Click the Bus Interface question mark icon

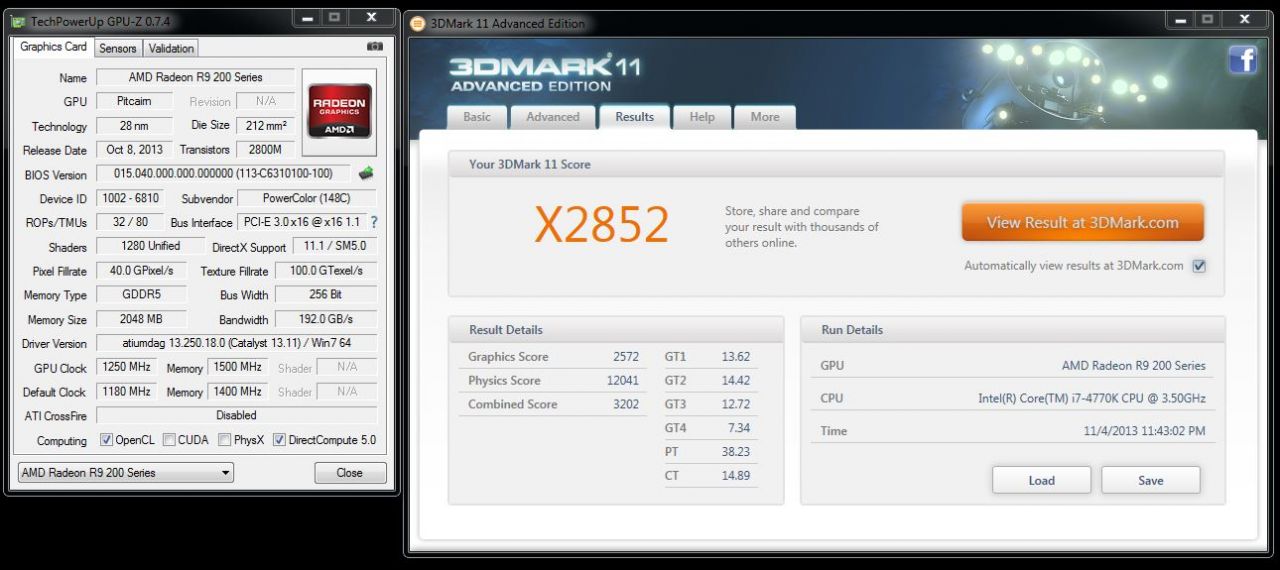pyautogui.click(x=374, y=222)
